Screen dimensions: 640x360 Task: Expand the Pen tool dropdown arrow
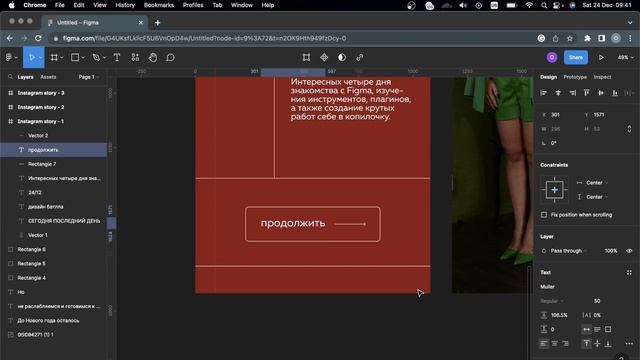coord(104,58)
